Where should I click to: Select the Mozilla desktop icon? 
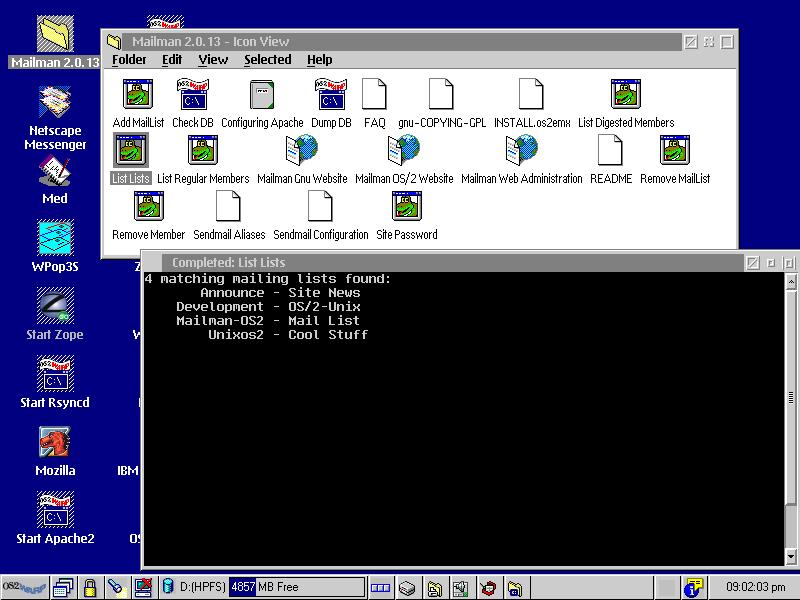pos(55,442)
